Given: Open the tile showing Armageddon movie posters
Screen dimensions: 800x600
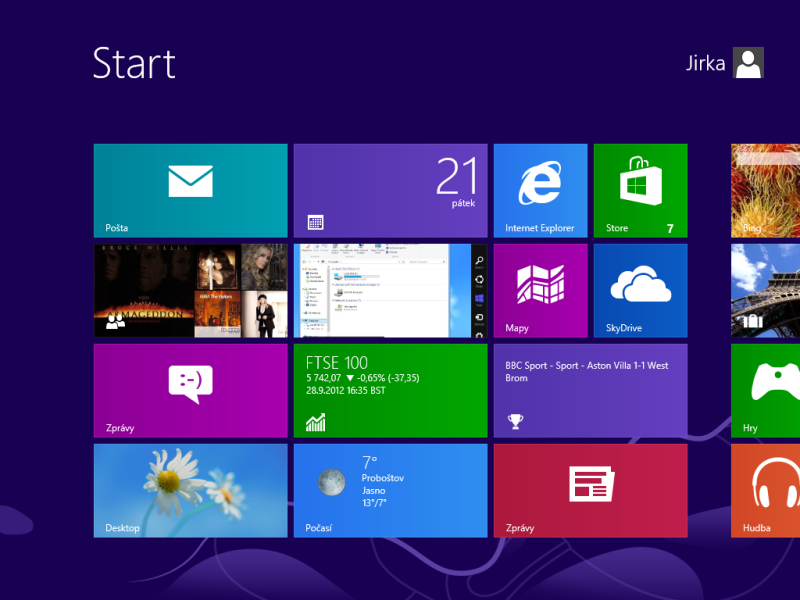Looking at the screenshot, I should (x=190, y=290).
